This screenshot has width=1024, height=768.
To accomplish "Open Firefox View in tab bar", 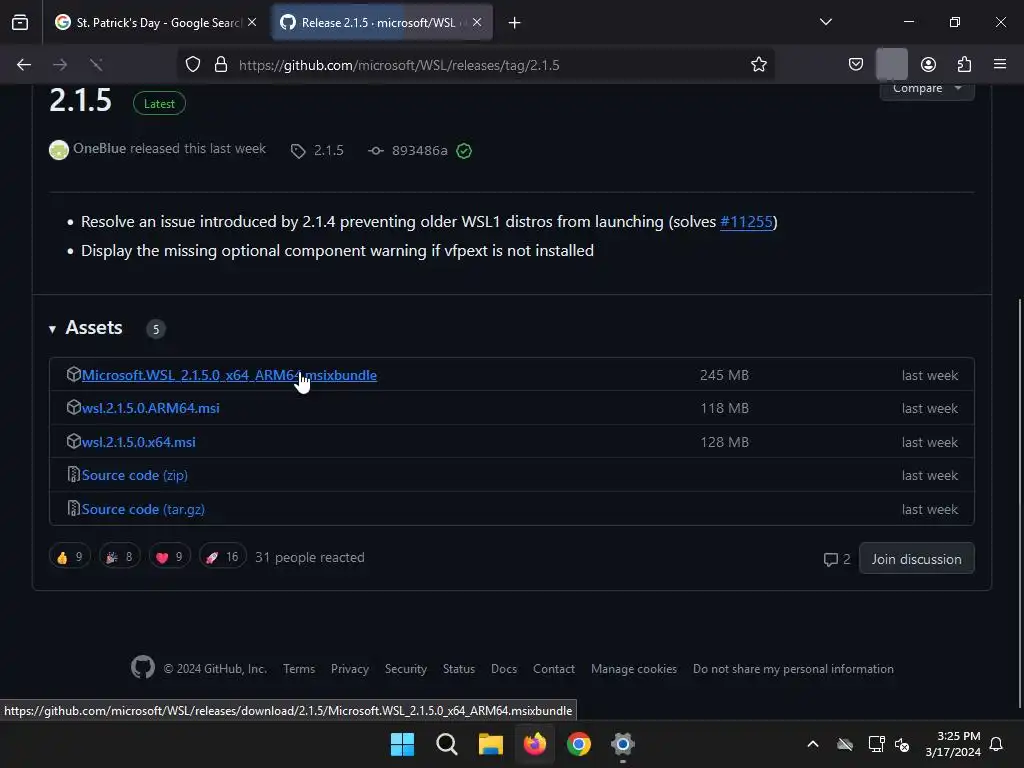I will [x=20, y=23].
